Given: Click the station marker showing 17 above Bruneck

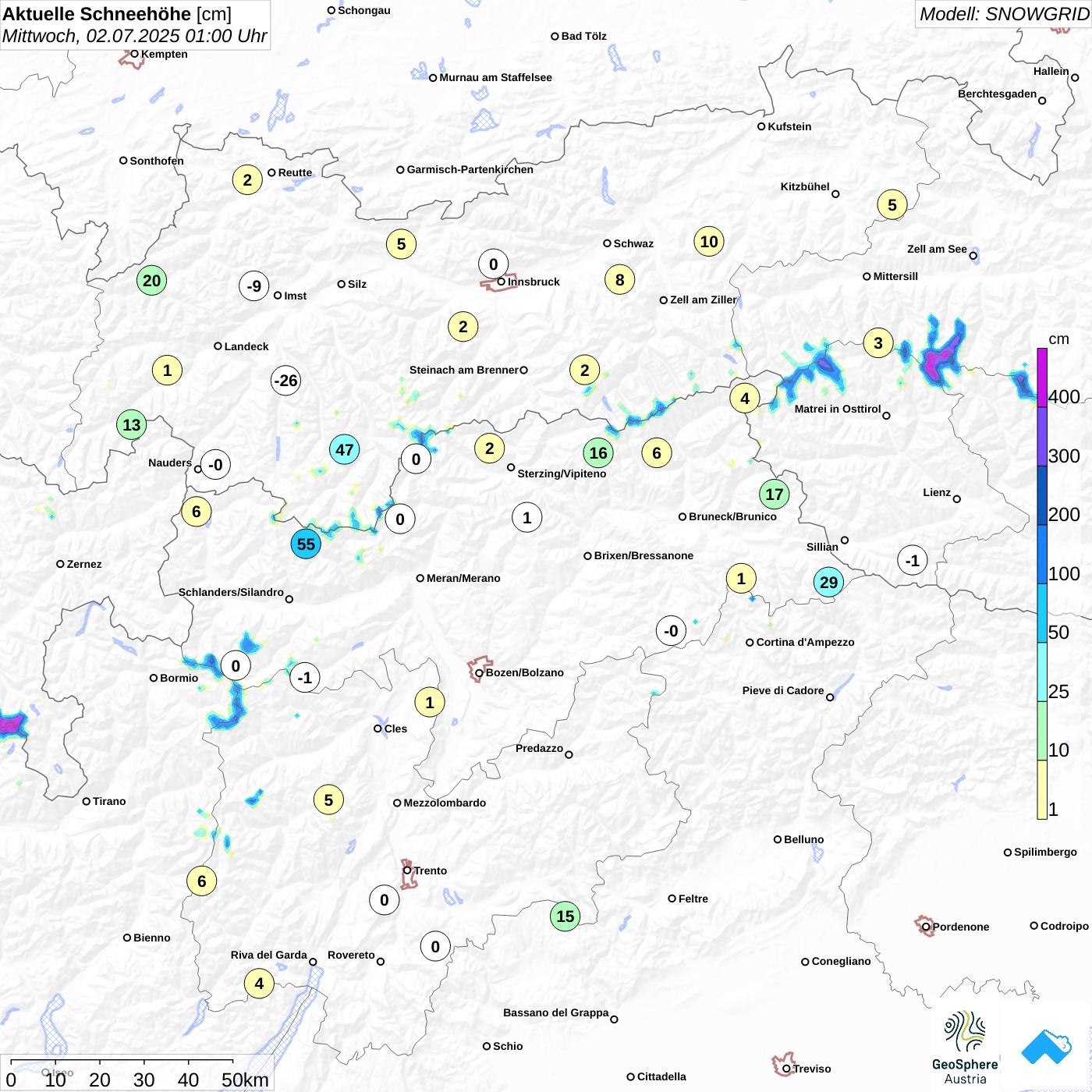Looking at the screenshot, I should [774, 495].
